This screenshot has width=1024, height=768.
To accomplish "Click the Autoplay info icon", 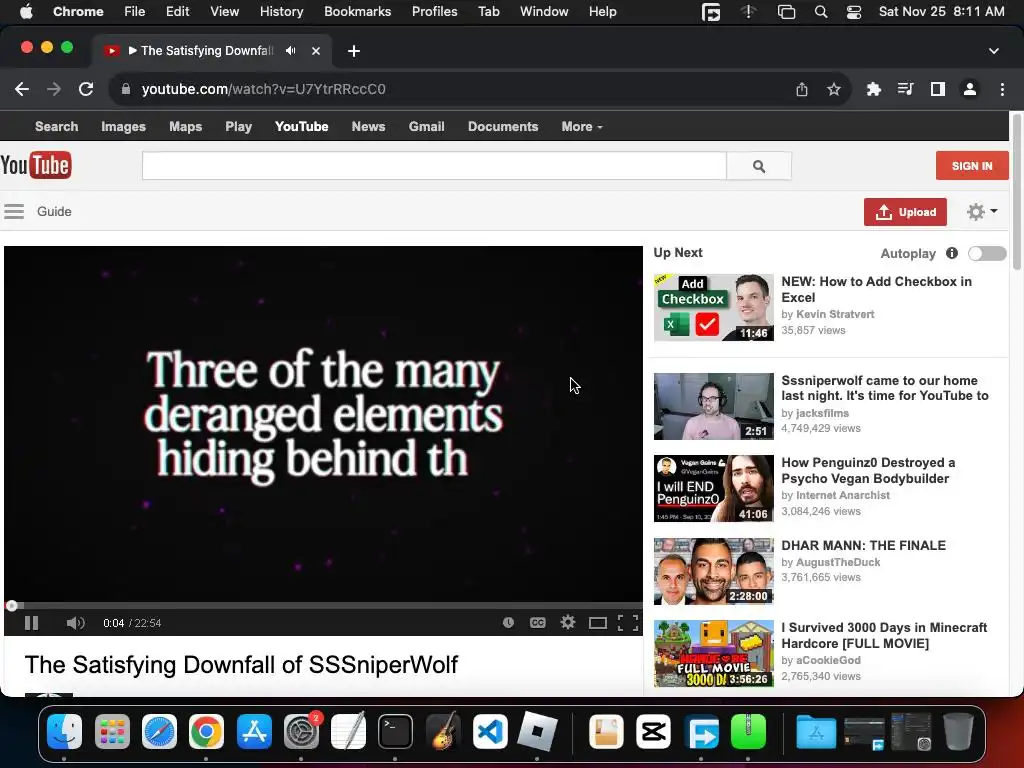I will tap(952, 253).
